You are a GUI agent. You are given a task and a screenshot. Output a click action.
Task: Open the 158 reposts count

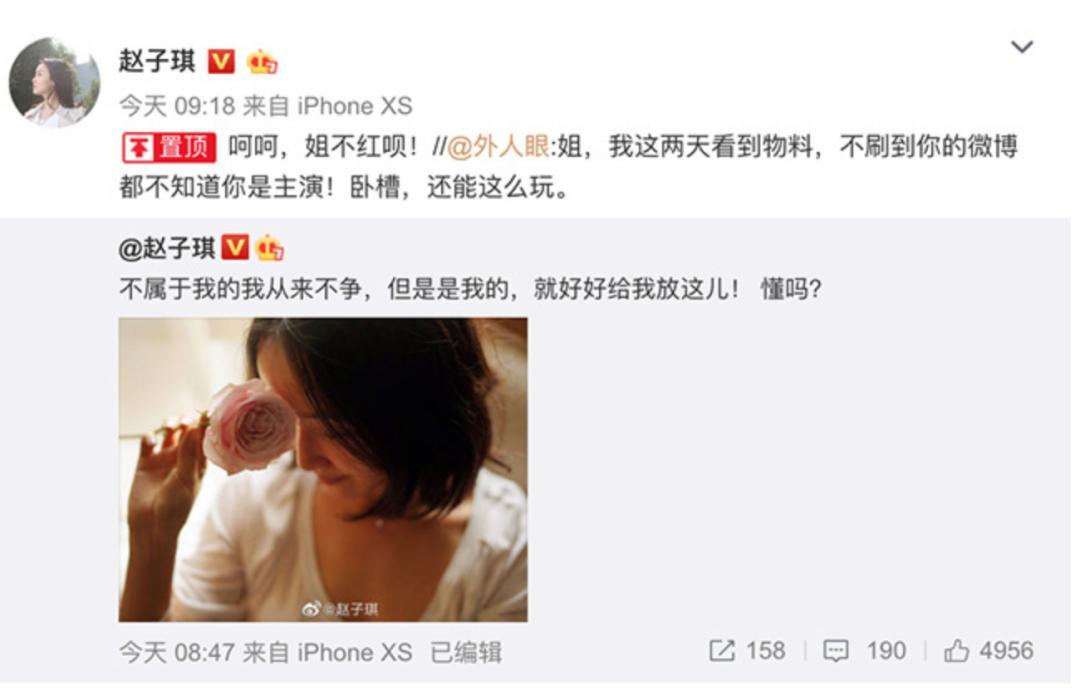coord(765,651)
